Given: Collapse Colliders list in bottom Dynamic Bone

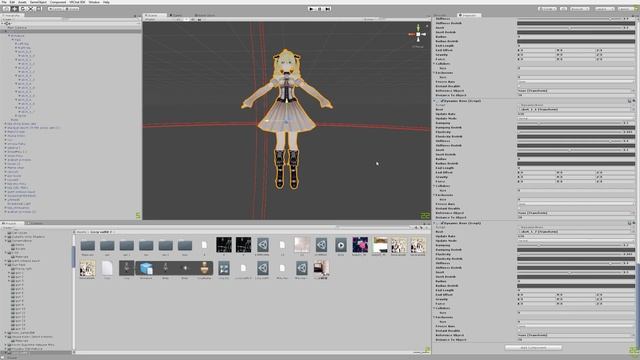Looking at the screenshot, I should (x=434, y=308).
